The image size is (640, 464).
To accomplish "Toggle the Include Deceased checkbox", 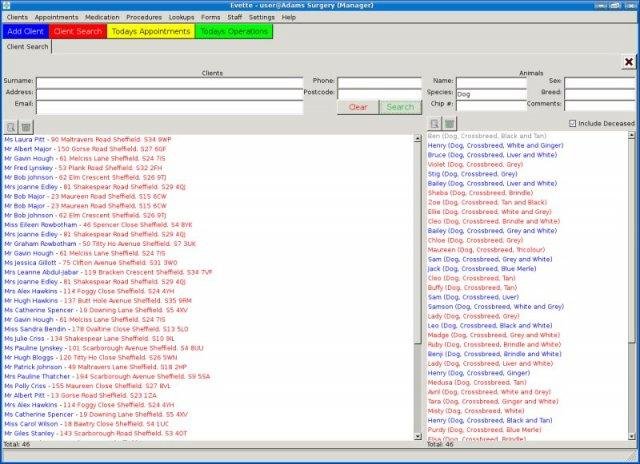I will [572, 123].
